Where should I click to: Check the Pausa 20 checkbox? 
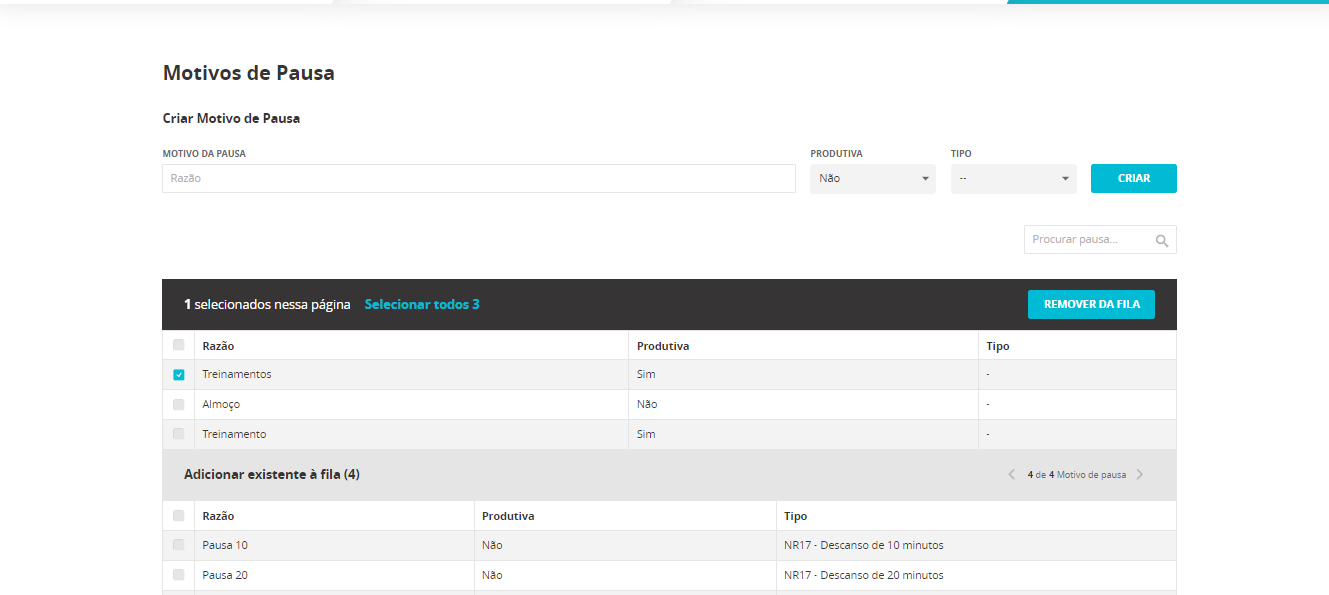pos(179,575)
